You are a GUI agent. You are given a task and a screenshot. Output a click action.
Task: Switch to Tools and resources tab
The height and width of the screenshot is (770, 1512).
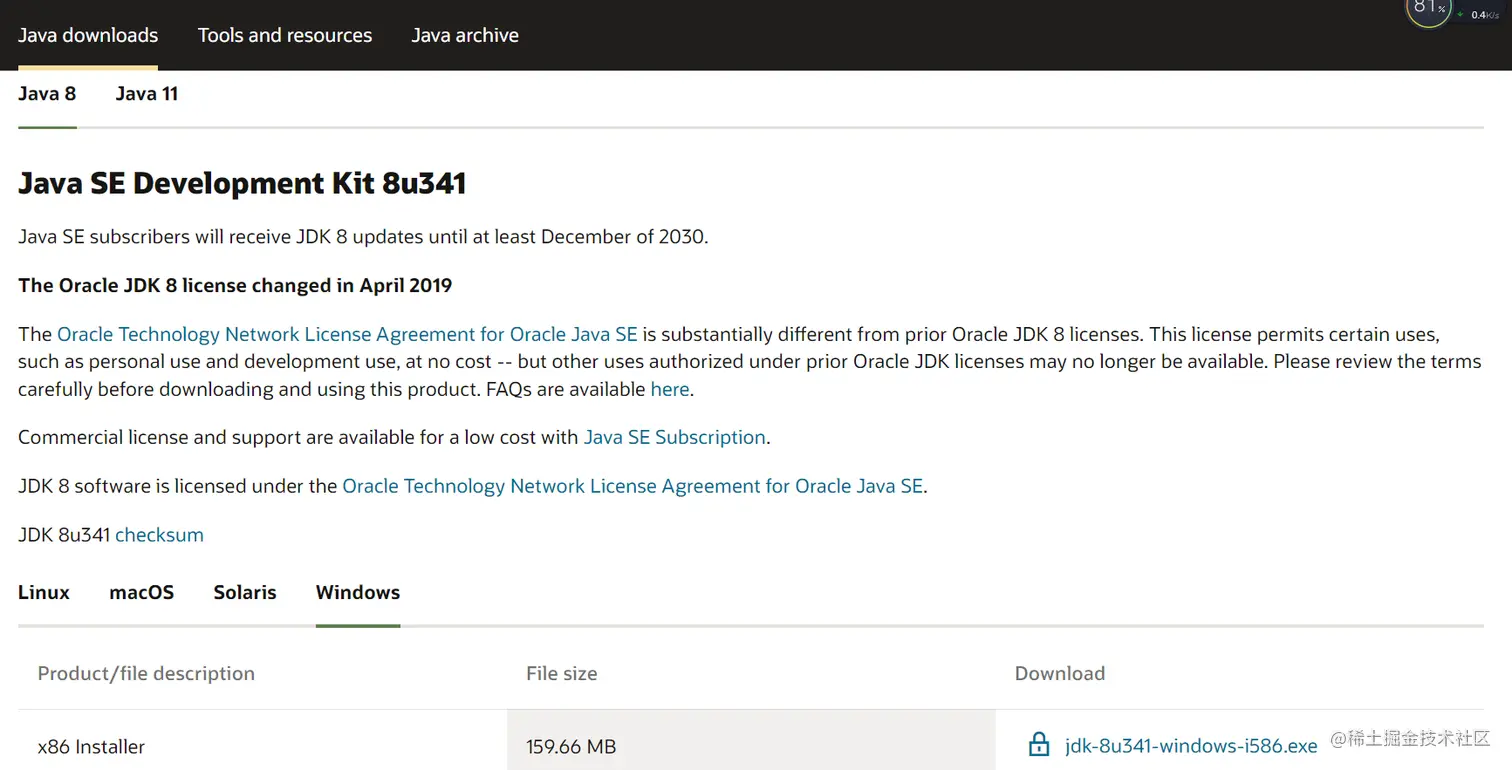[x=285, y=35]
